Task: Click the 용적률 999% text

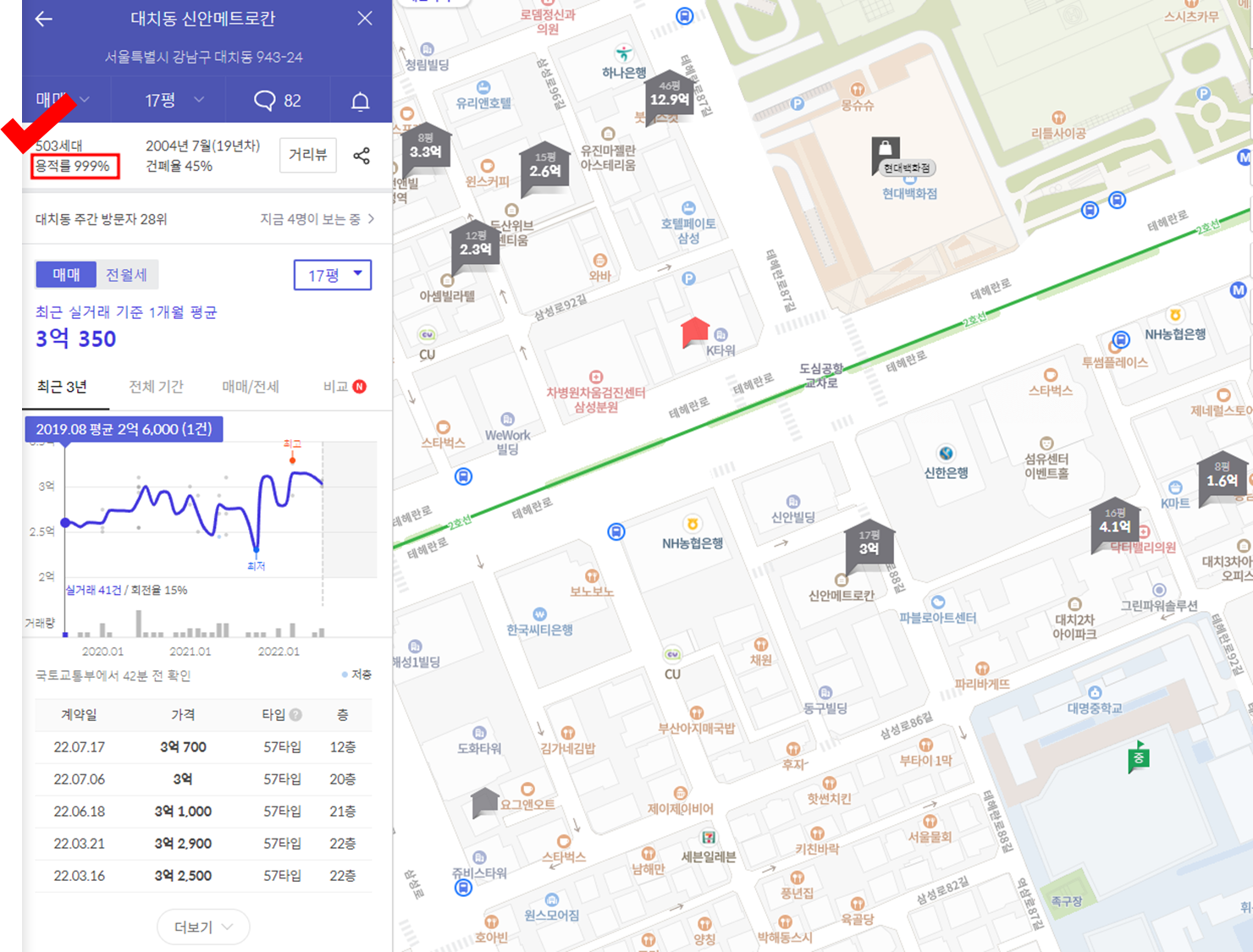Action: 73,166
